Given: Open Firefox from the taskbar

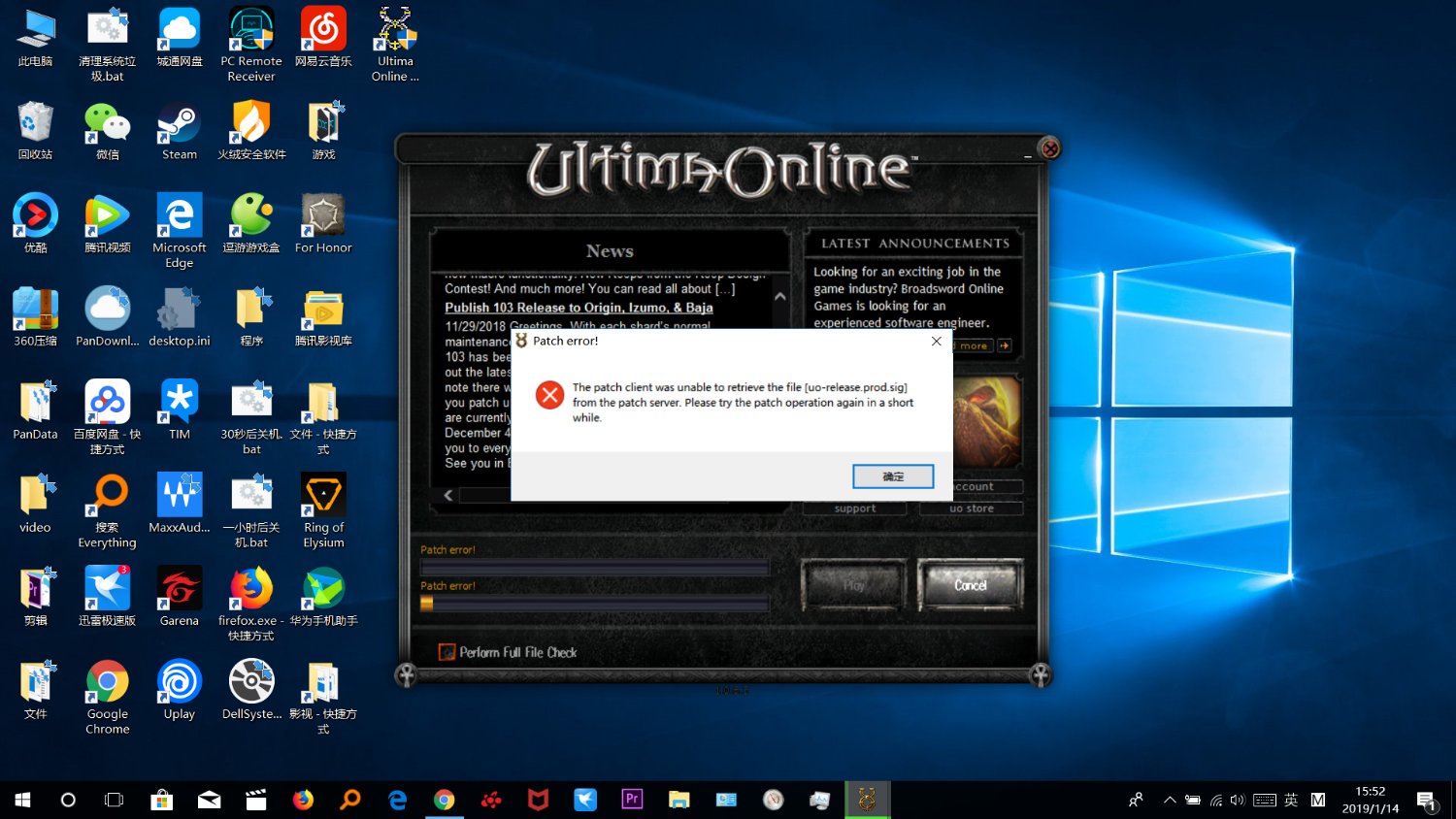Looking at the screenshot, I should [x=303, y=800].
